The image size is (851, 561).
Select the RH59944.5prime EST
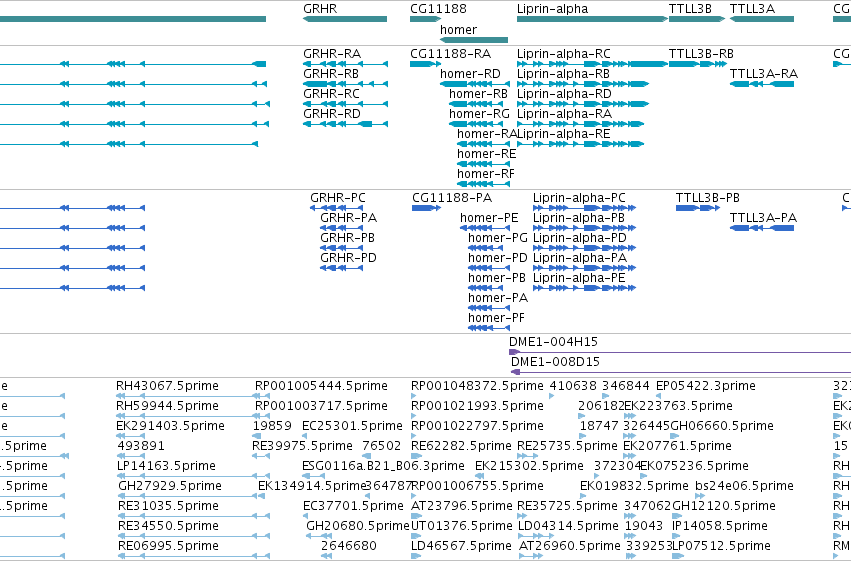tap(193, 416)
